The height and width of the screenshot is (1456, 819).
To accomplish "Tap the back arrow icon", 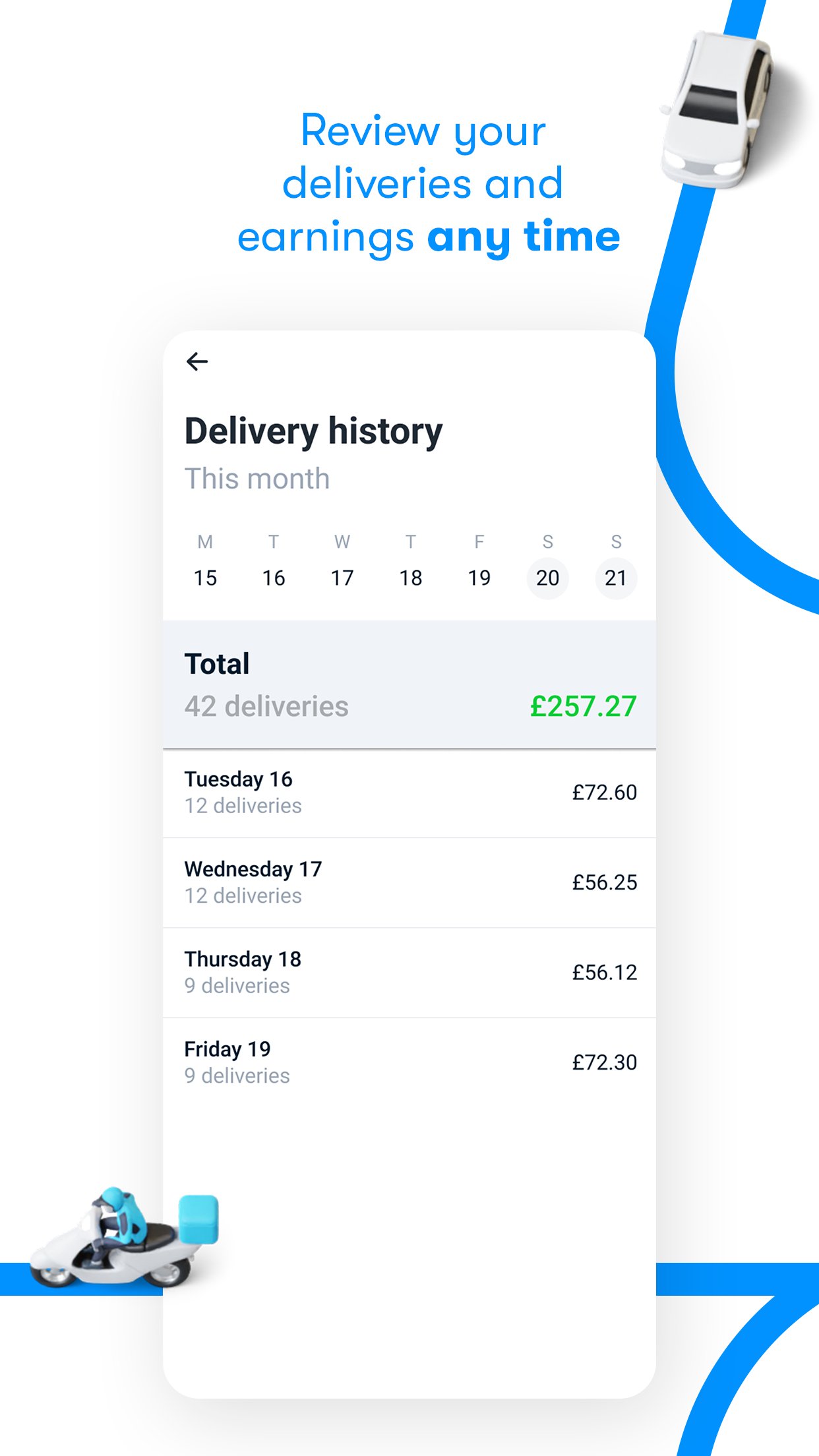I will 197,361.
